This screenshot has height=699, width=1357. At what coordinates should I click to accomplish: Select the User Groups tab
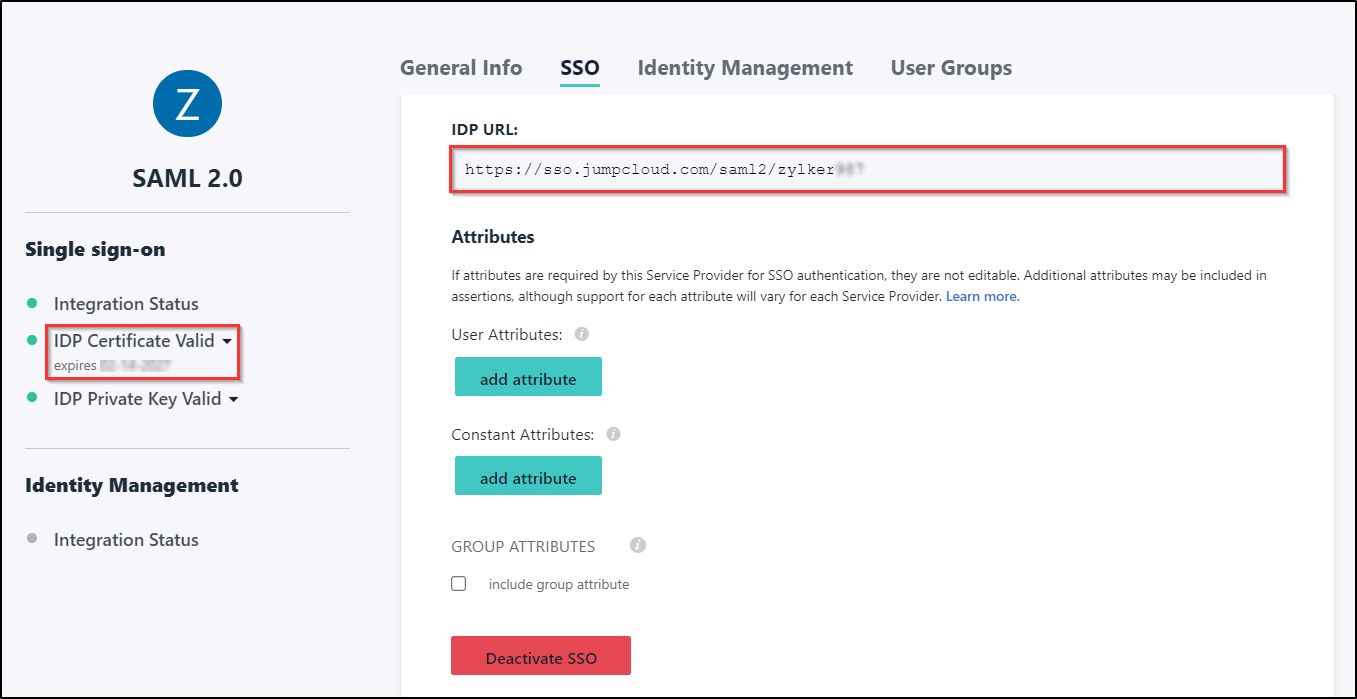click(951, 68)
